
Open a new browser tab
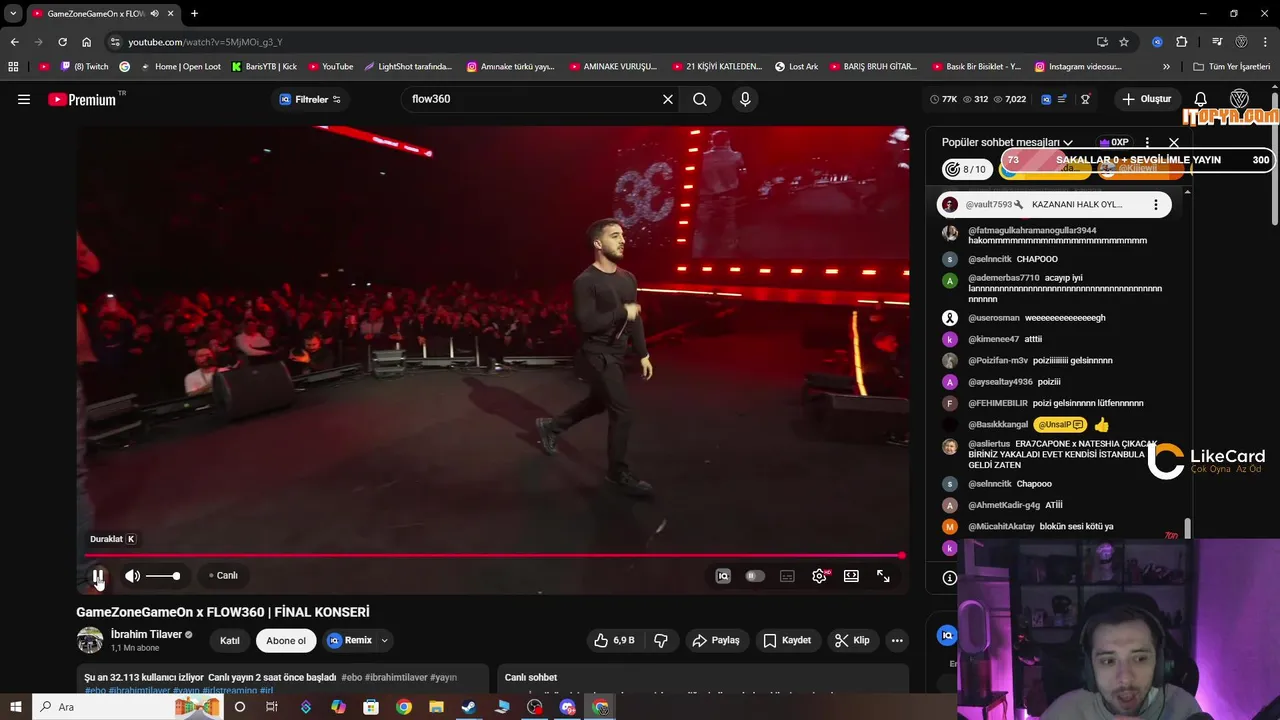pos(194,13)
